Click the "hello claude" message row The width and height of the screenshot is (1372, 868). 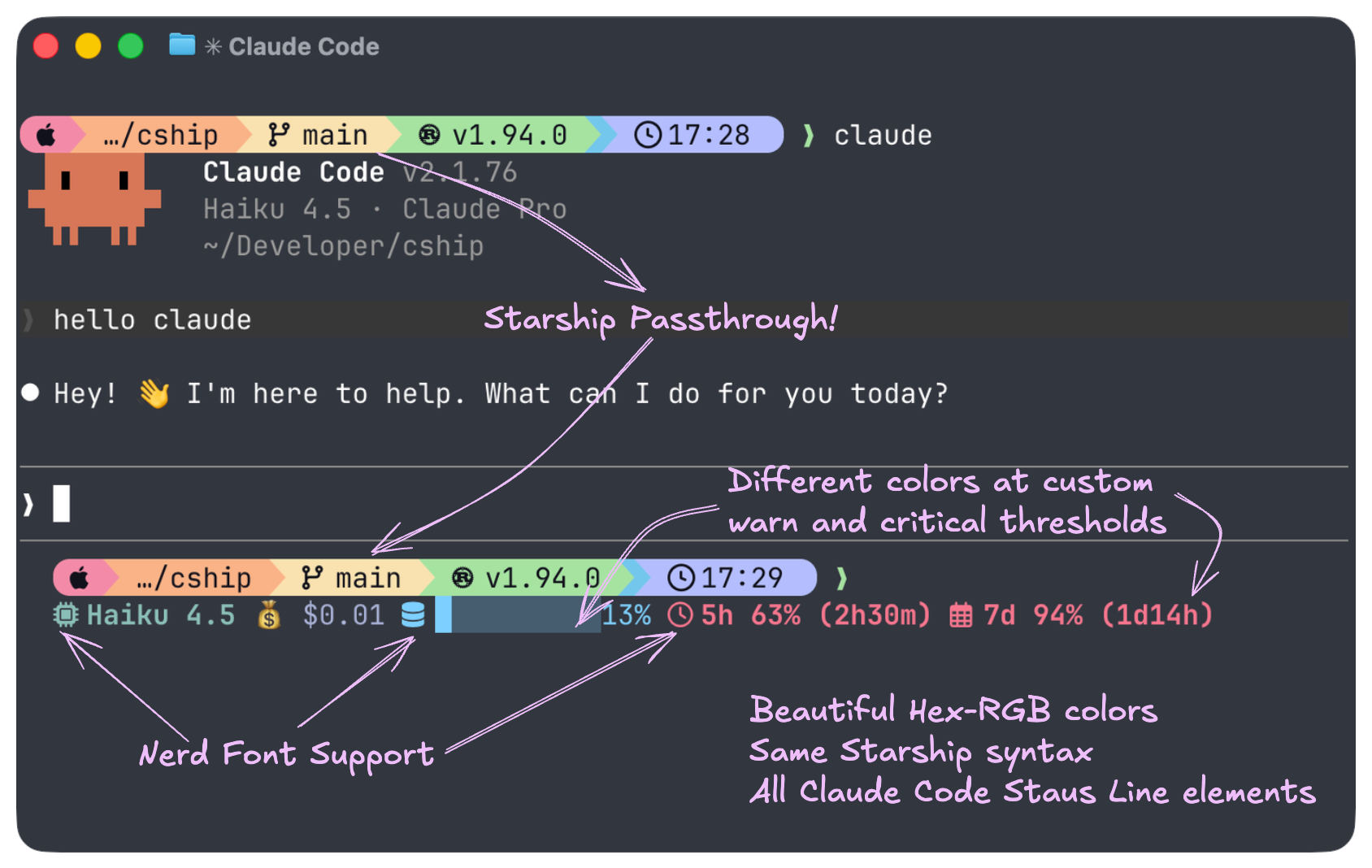150,319
